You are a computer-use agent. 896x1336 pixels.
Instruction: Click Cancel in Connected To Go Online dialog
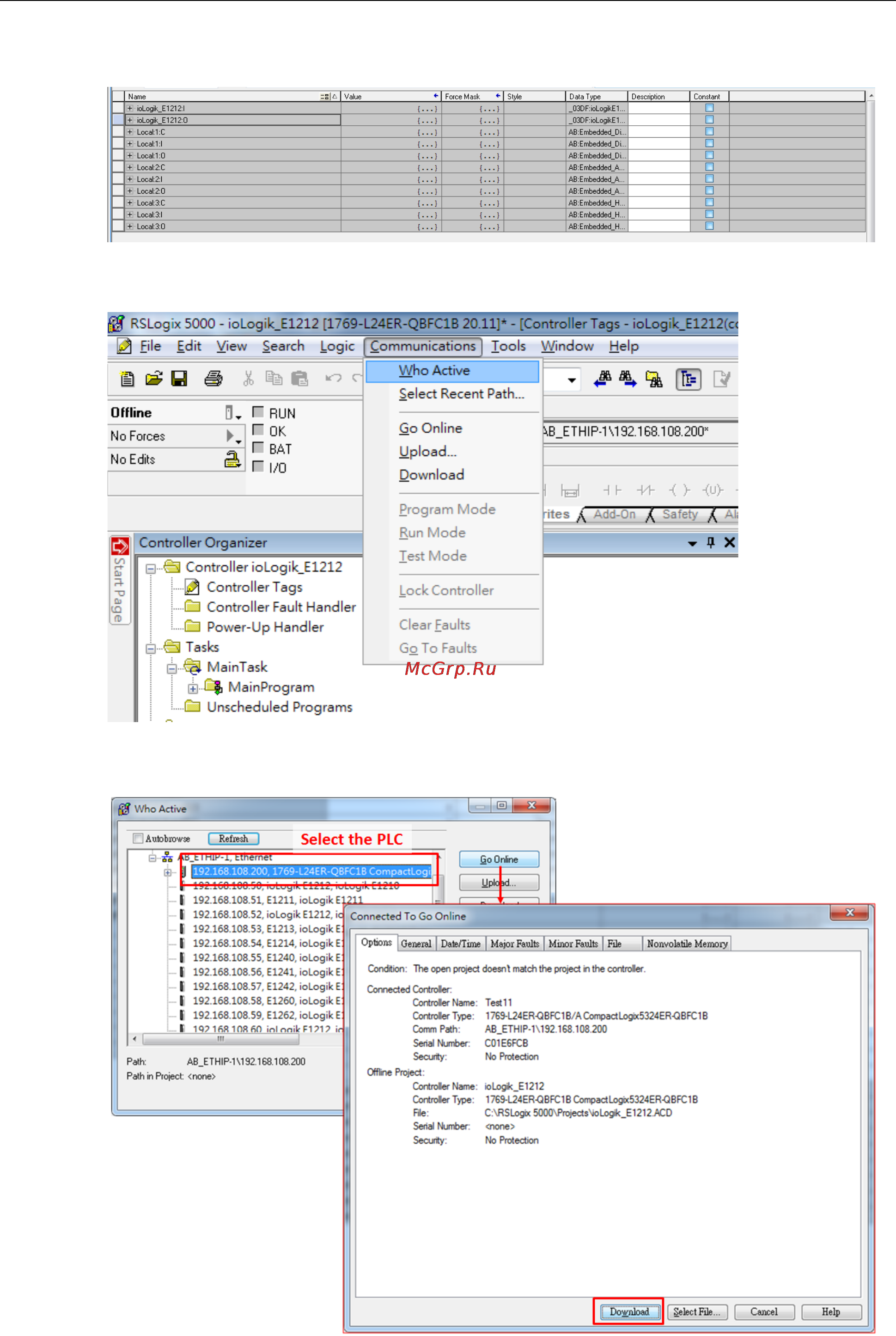(764, 1312)
